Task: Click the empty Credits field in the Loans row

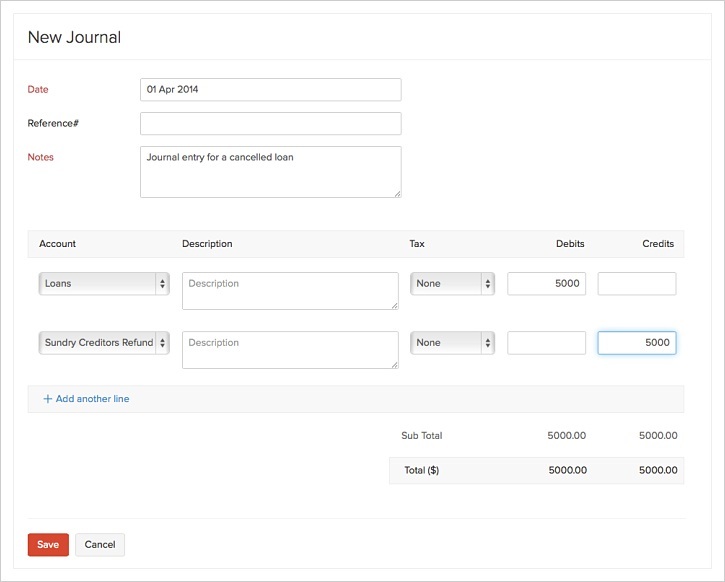Action: 636,284
